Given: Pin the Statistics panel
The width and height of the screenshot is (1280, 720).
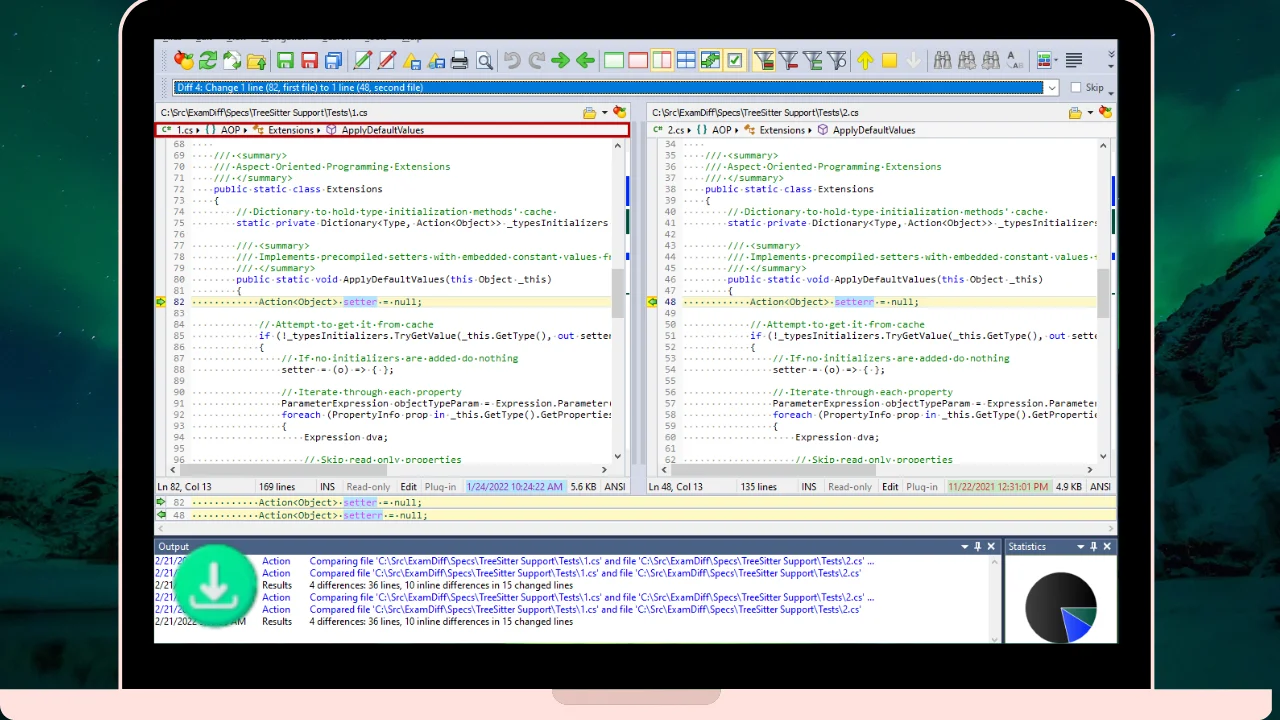Looking at the screenshot, I should coord(1093,547).
